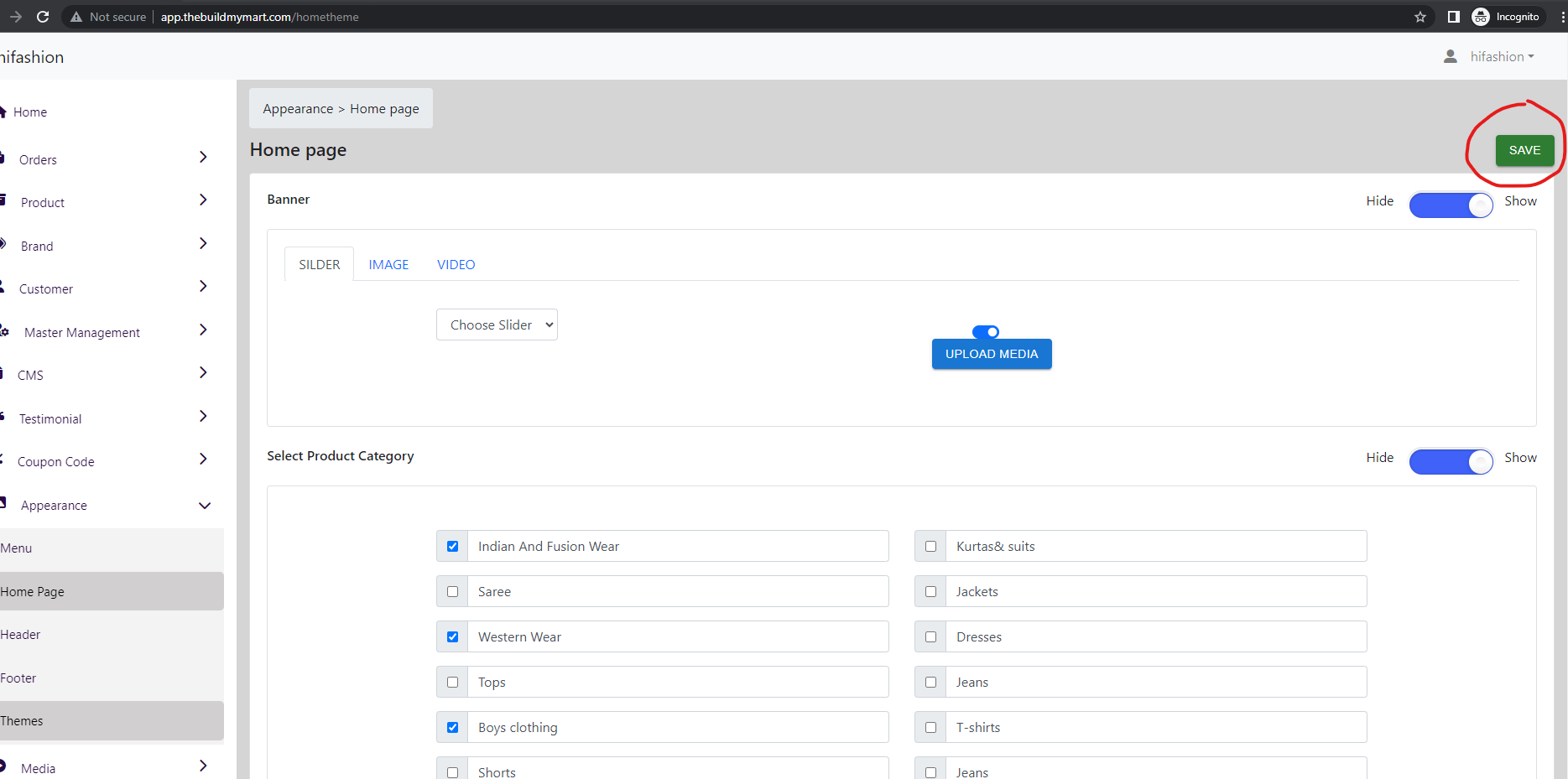Check the Jackets category checkbox
This screenshot has height=779, width=1568.
930,591
